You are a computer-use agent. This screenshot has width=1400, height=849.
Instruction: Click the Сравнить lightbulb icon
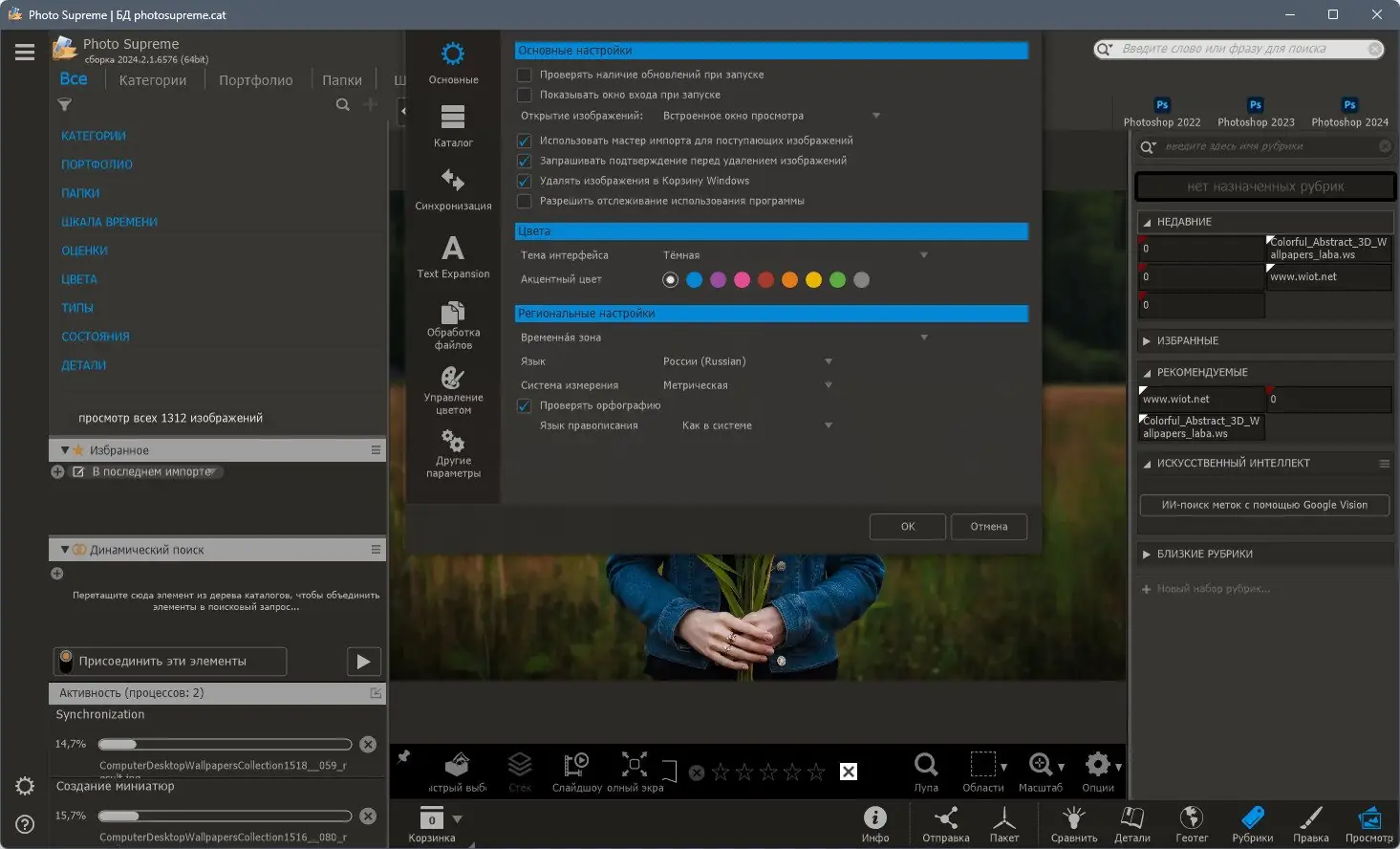(1074, 822)
